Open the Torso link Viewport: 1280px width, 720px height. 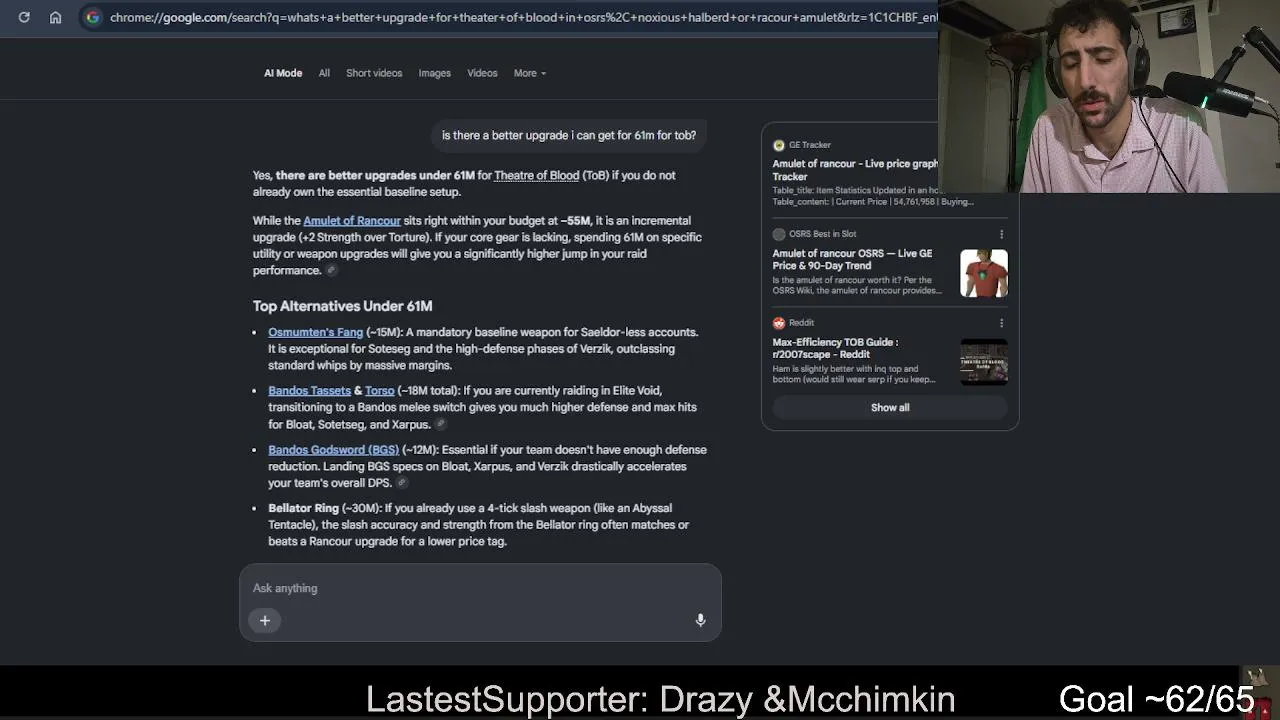pos(379,391)
